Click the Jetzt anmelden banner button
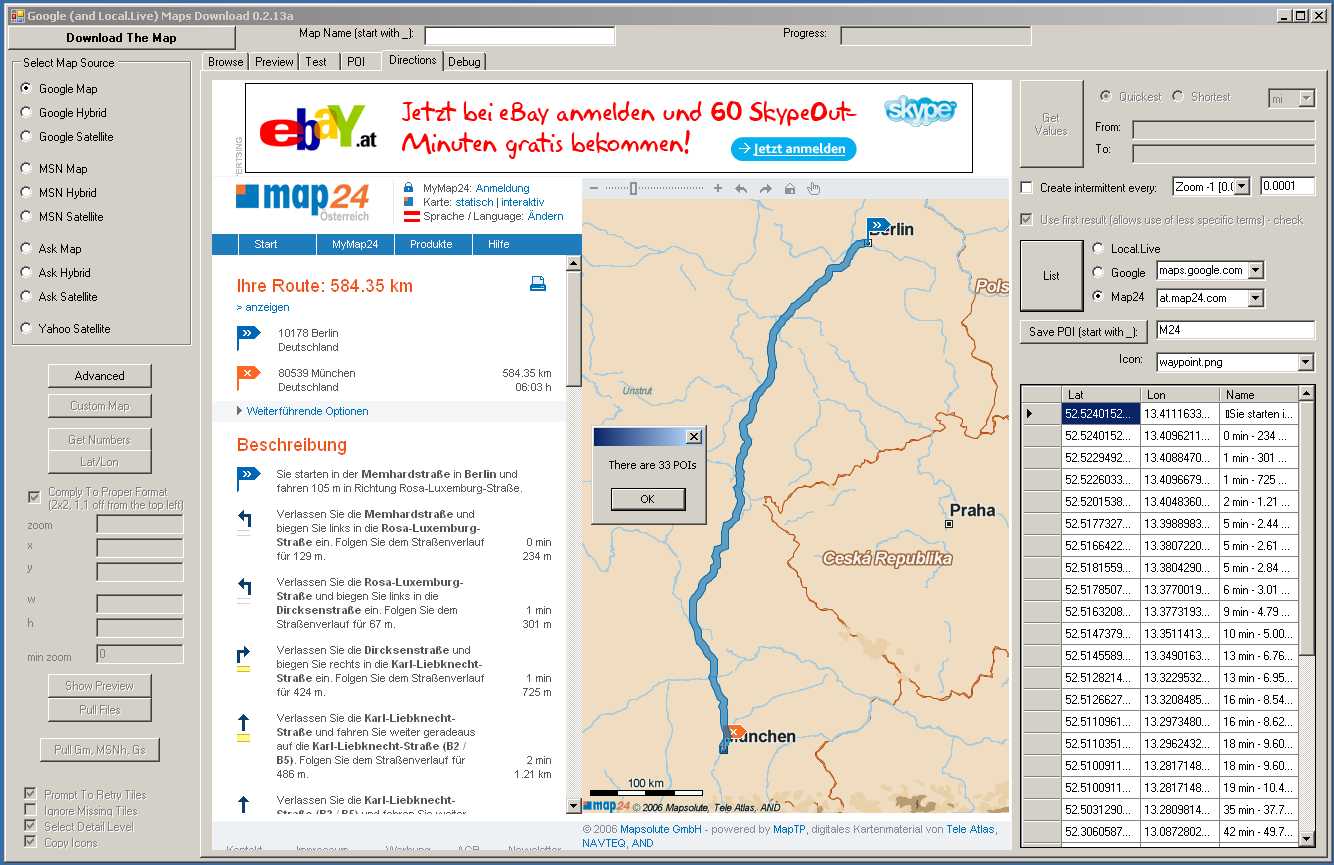1334x865 pixels. coord(793,149)
